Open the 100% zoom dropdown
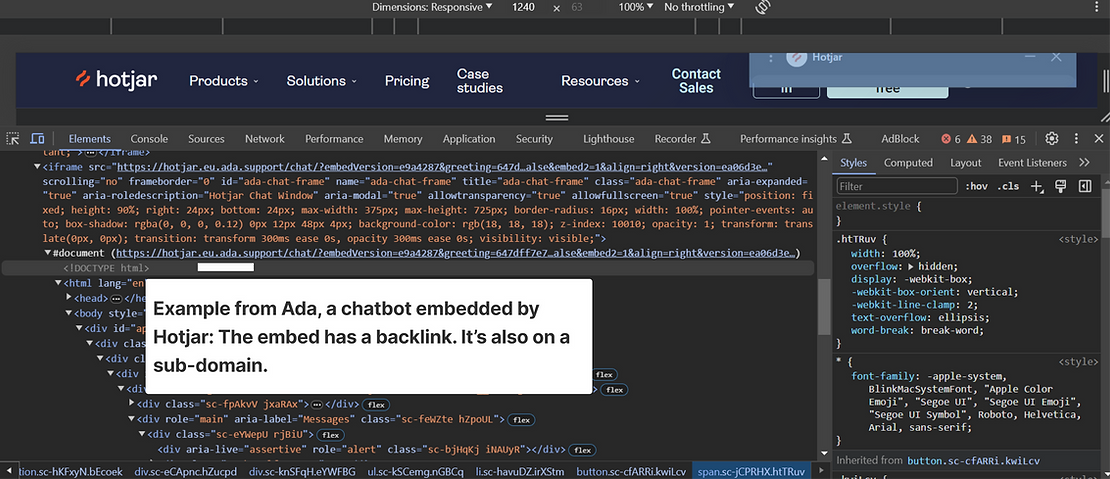1110x479 pixels. coord(636,7)
